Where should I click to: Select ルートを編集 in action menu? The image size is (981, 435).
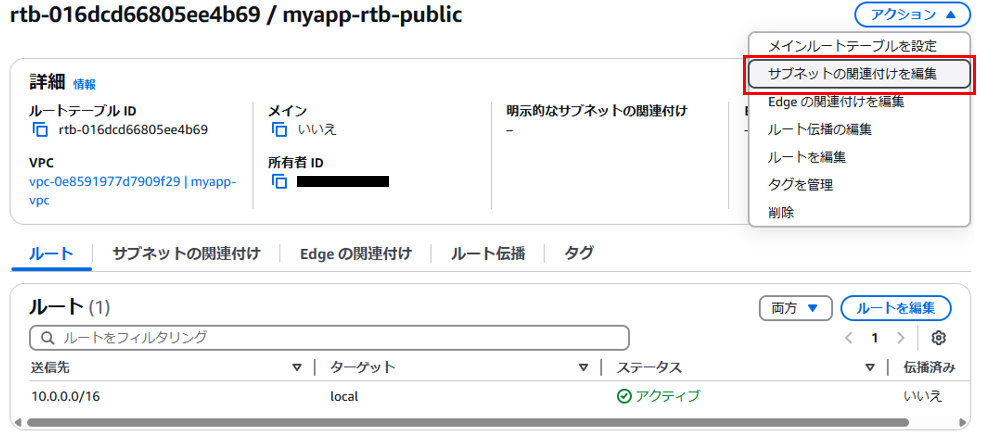pyautogui.click(x=861, y=157)
